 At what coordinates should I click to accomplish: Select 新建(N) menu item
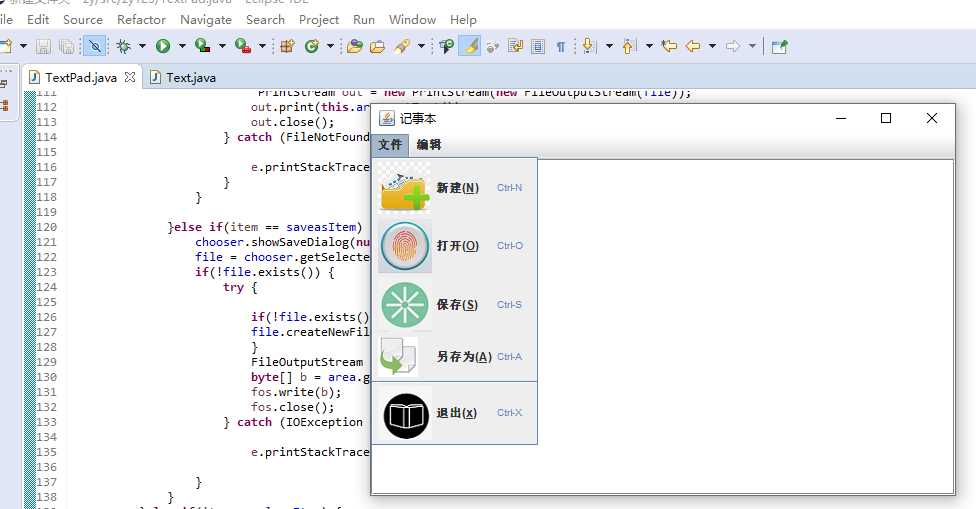[x=454, y=187]
